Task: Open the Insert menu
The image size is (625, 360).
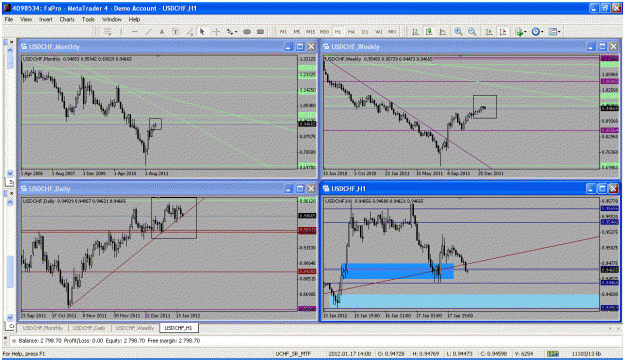Action: [45, 19]
